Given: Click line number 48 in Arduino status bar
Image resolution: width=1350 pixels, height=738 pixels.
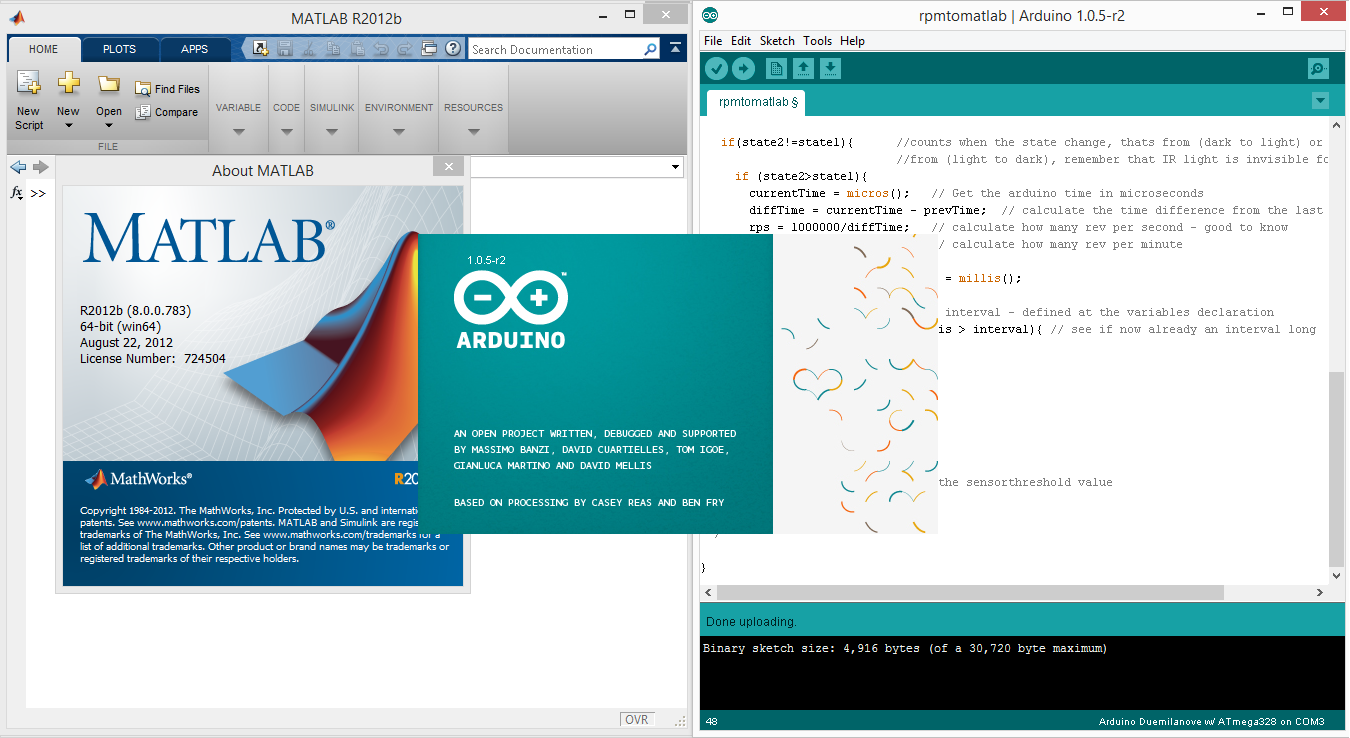Looking at the screenshot, I should 711,722.
